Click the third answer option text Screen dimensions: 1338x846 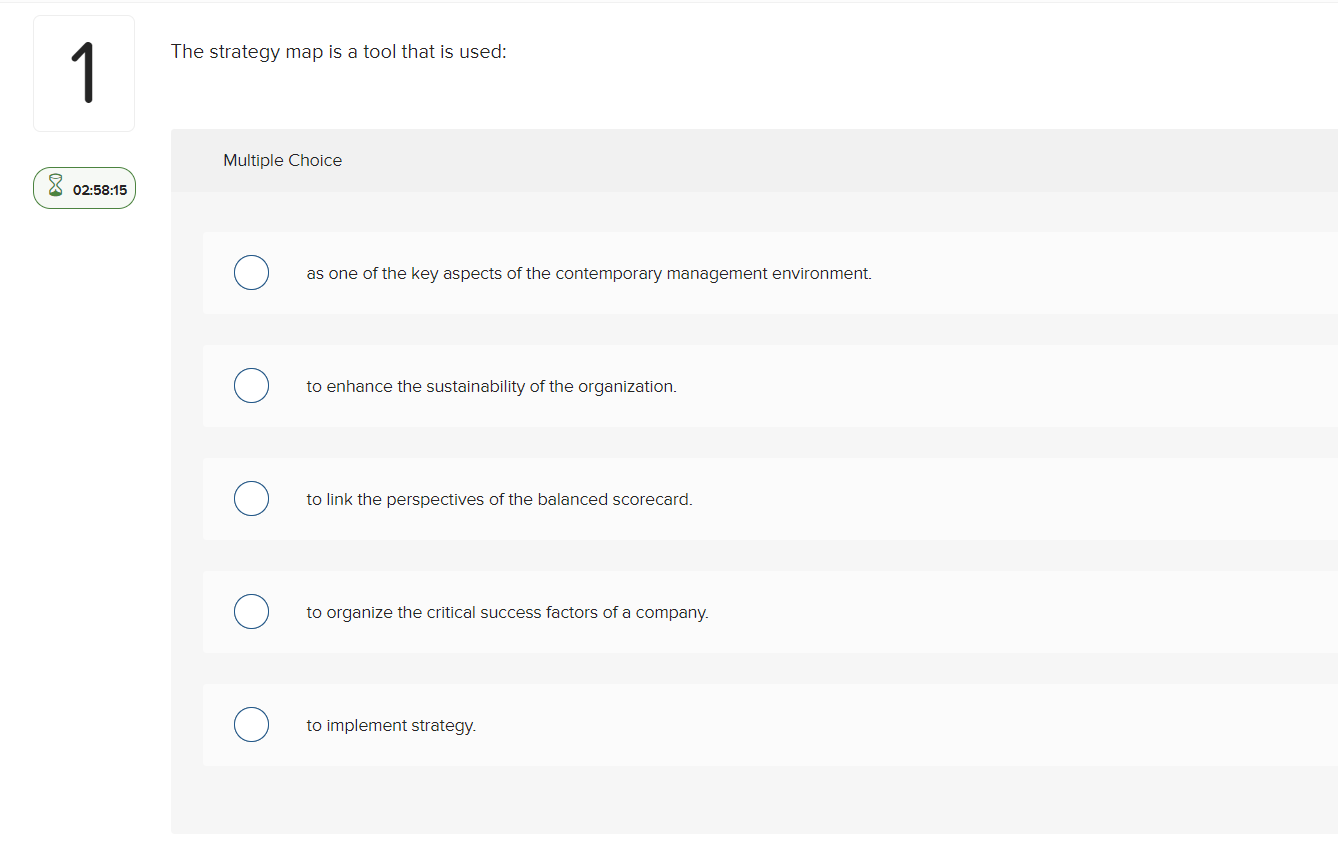(x=499, y=498)
